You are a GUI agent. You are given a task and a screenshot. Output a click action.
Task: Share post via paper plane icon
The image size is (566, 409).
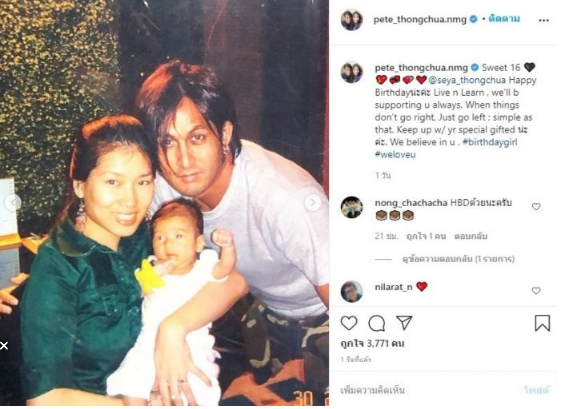pyautogui.click(x=404, y=322)
